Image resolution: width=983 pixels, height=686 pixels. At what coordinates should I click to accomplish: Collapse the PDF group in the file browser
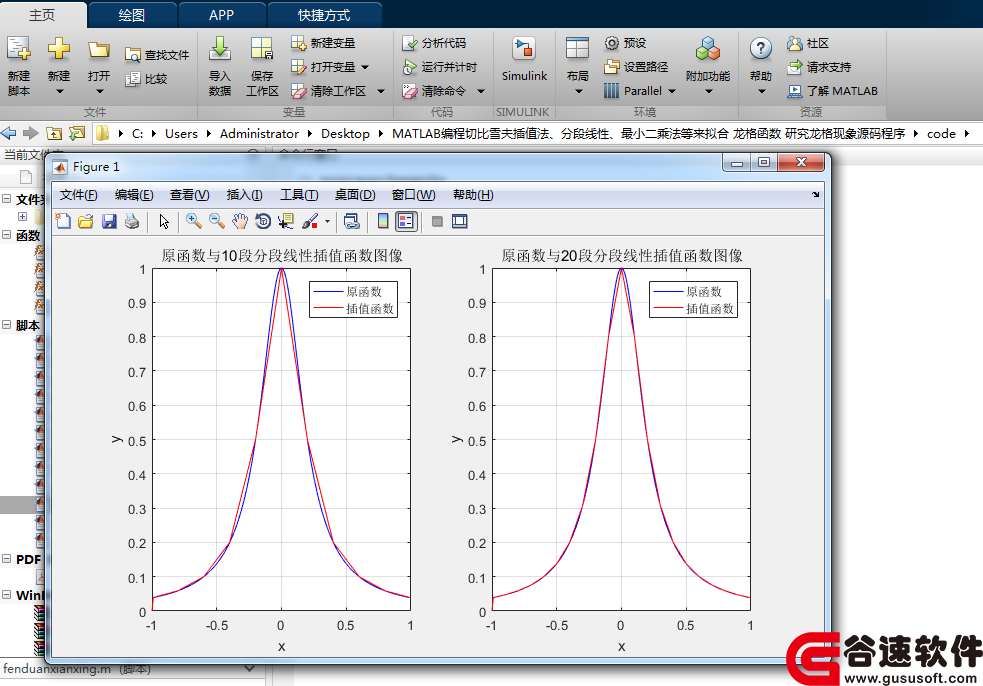click(7, 559)
